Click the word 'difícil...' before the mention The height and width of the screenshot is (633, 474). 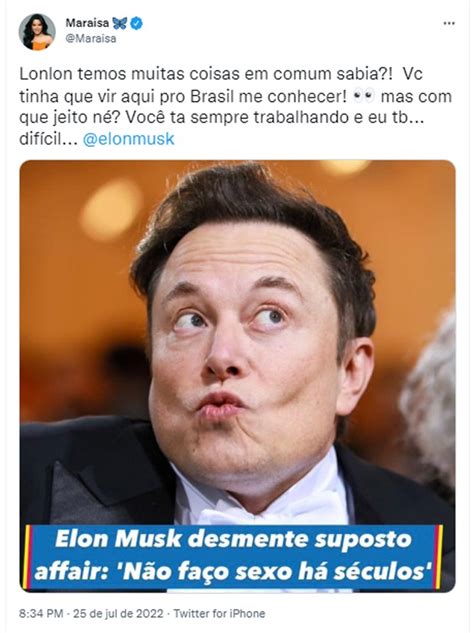tap(48, 139)
